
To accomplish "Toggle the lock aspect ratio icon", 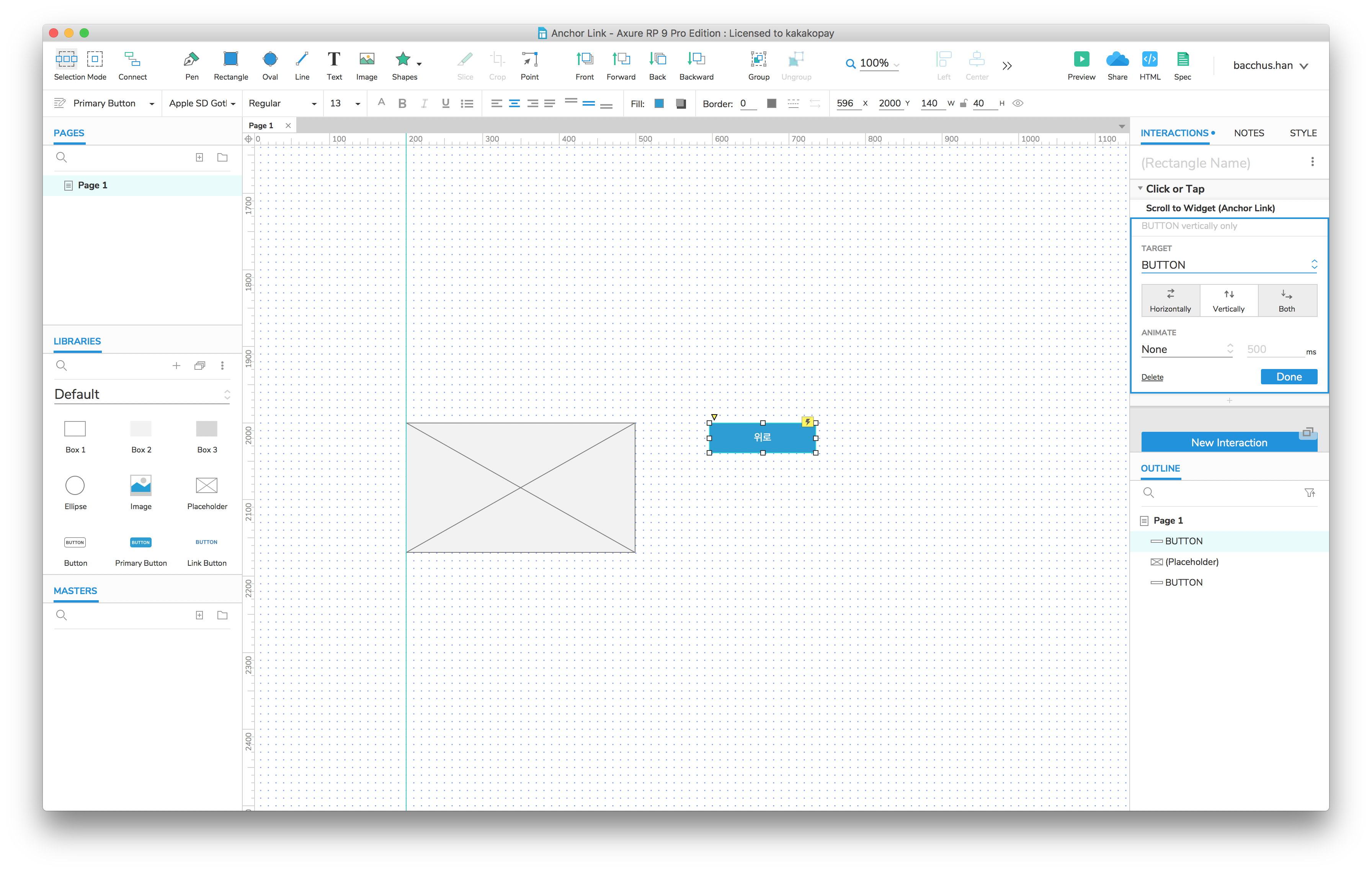I will [x=964, y=103].
